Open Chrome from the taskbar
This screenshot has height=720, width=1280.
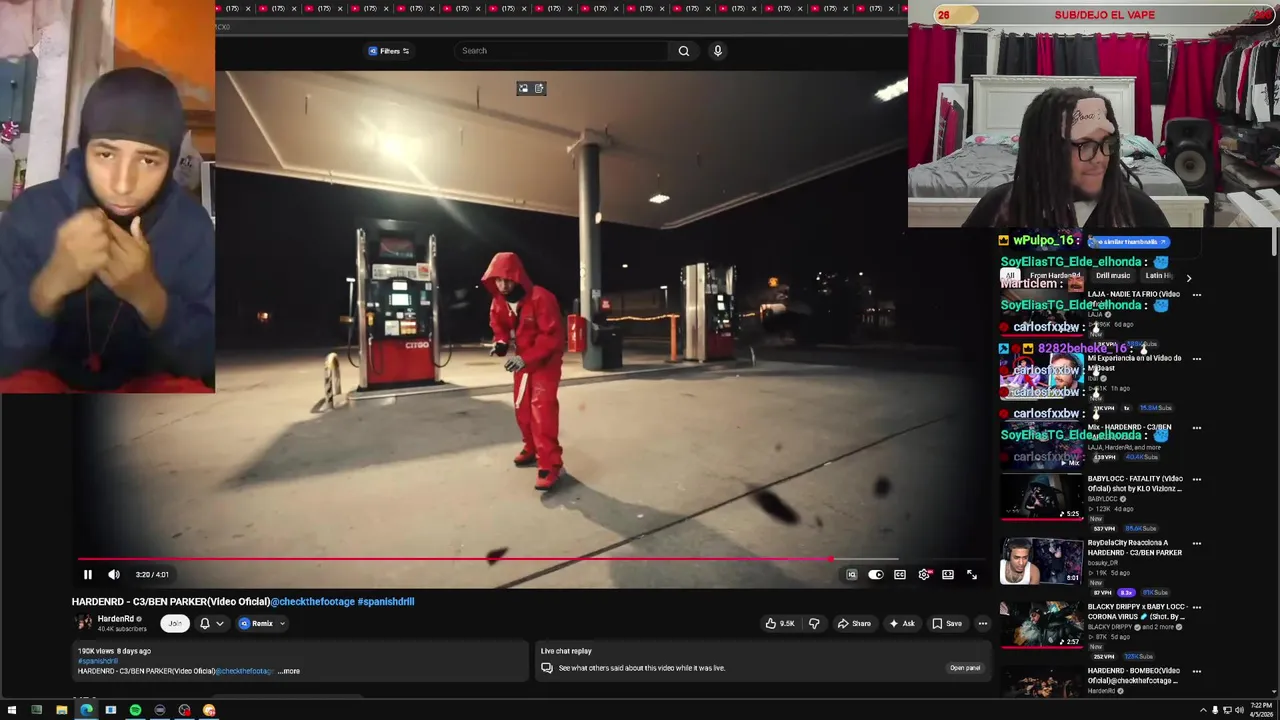(209, 710)
